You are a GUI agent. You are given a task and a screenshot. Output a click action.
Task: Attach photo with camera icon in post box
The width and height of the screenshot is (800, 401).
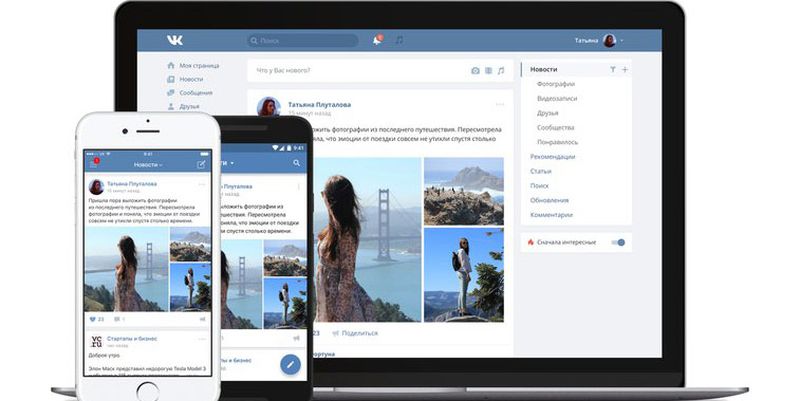[x=475, y=71]
